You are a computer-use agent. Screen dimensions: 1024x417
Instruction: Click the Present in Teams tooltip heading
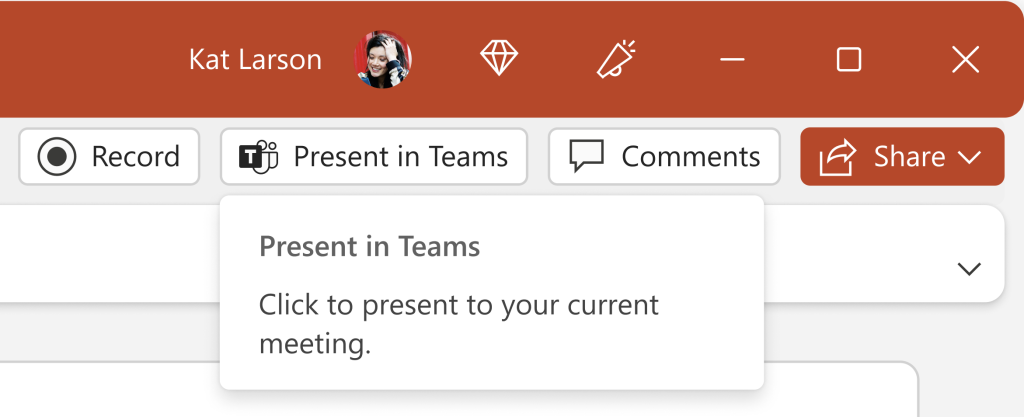coord(369,246)
